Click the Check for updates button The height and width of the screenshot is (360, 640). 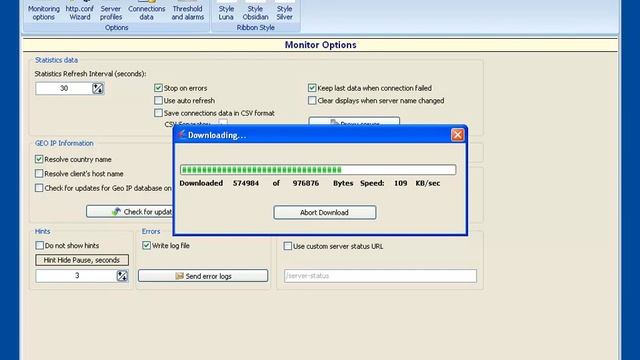click(130, 211)
